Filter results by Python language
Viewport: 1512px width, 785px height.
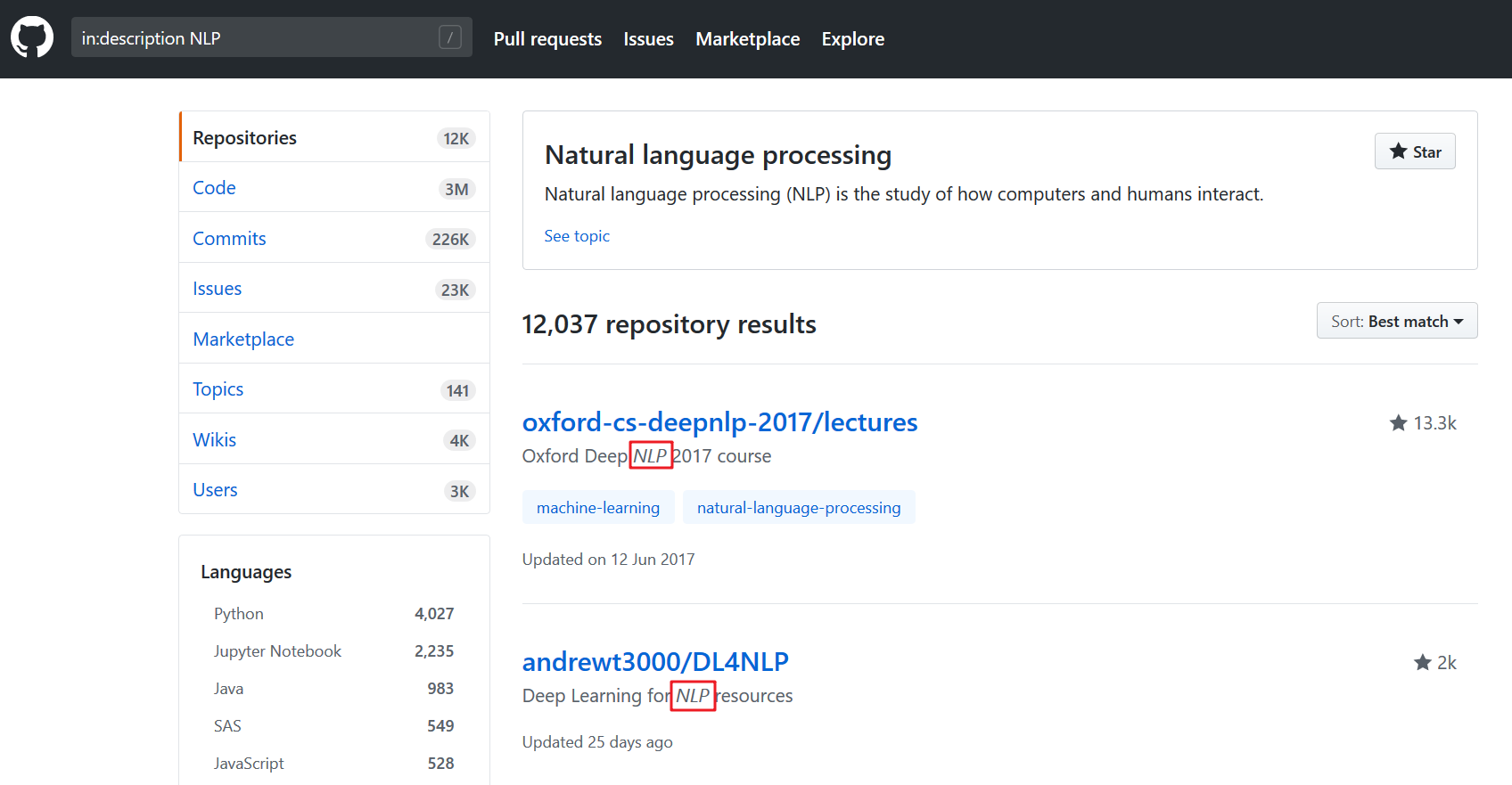(x=239, y=614)
